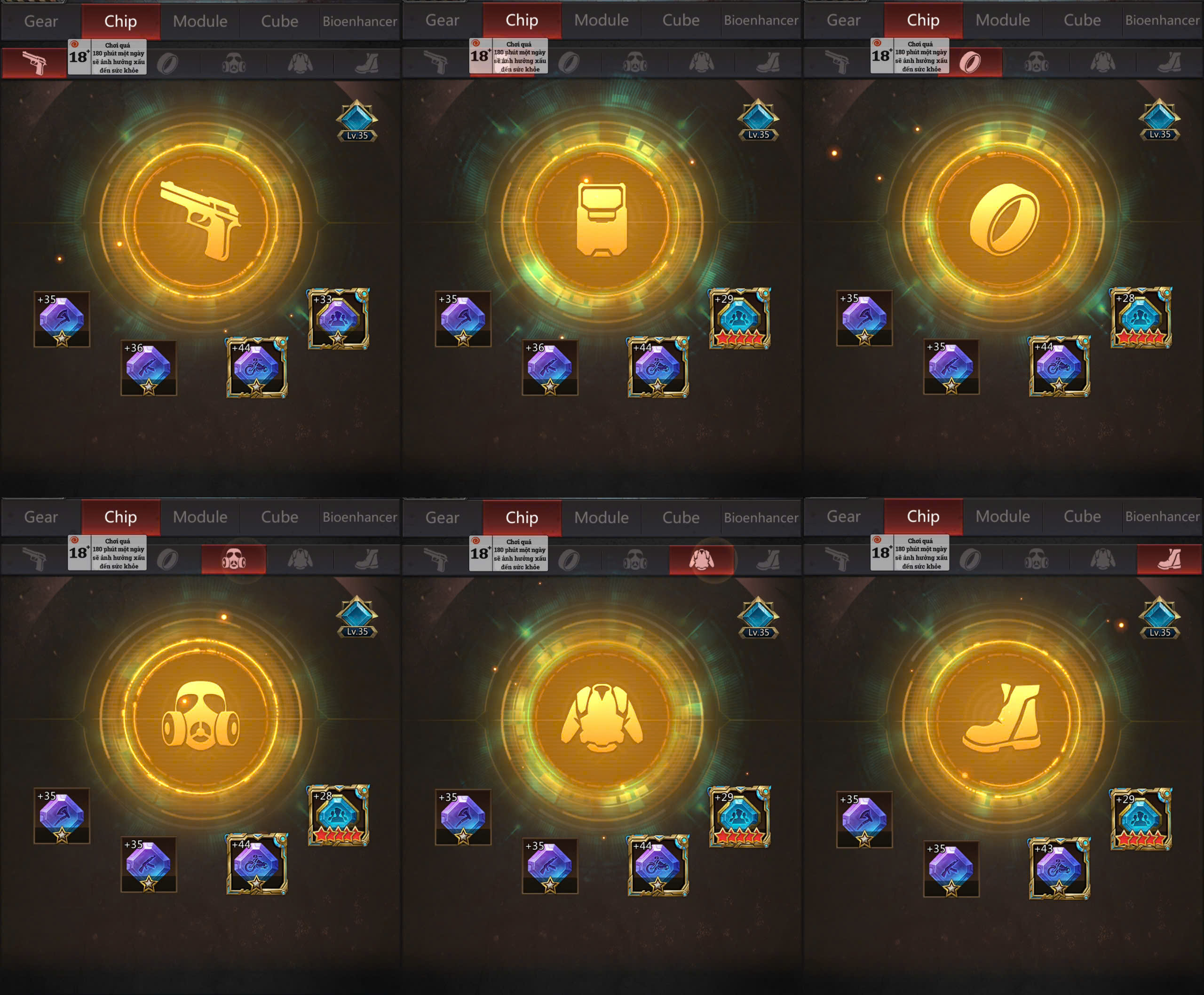The height and width of the screenshot is (995, 1204).
Task: Click the Lv.35 diamond badge in ring panel
Action: tap(1159, 120)
